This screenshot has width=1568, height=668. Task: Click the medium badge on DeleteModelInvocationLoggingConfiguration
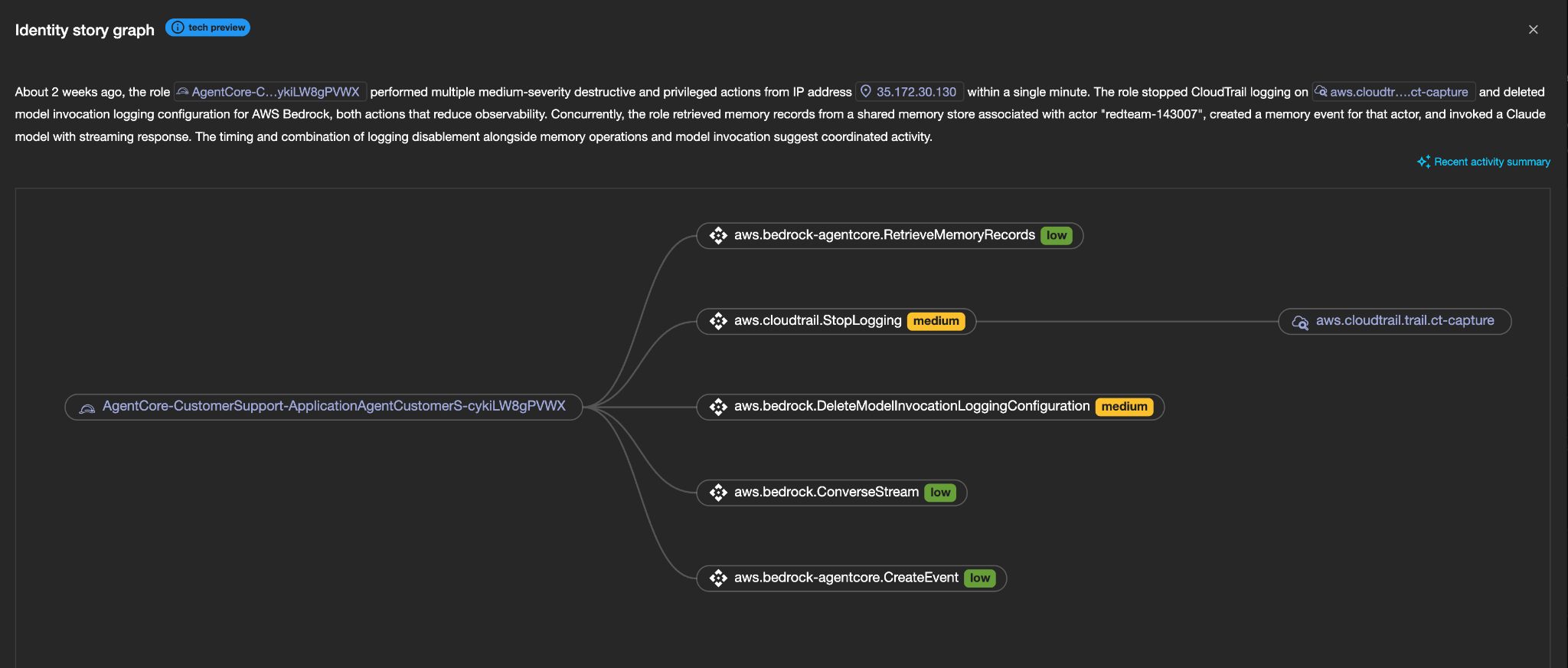[x=1125, y=408]
